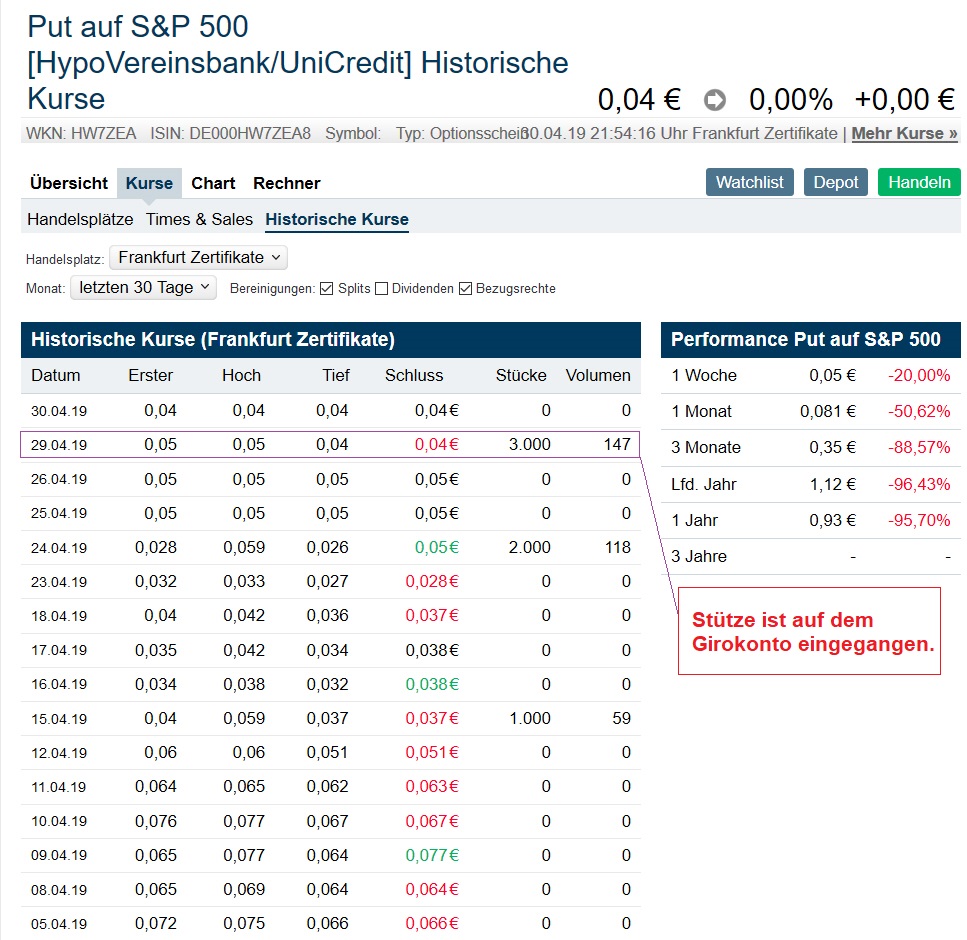
Task: Go to Handelsplätze subtab
Action: pos(80,219)
